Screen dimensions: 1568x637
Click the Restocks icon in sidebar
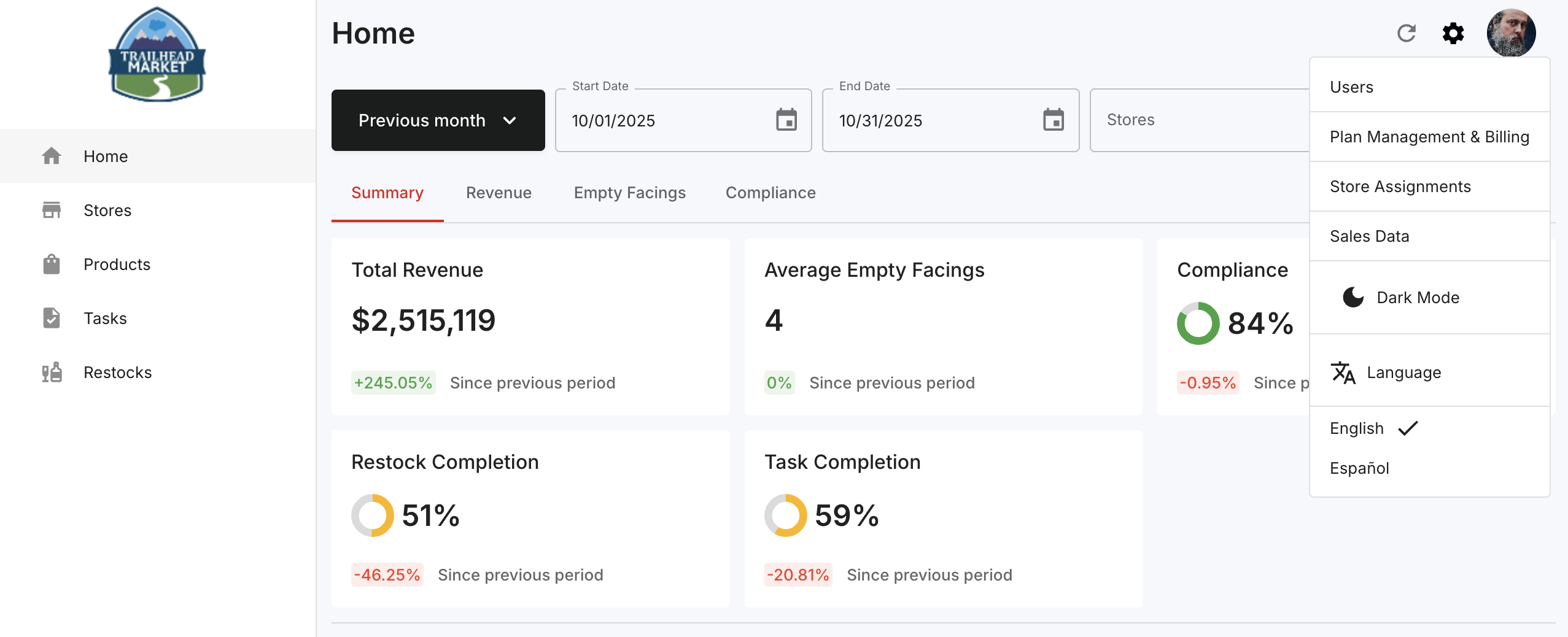(x=52, y=372)
